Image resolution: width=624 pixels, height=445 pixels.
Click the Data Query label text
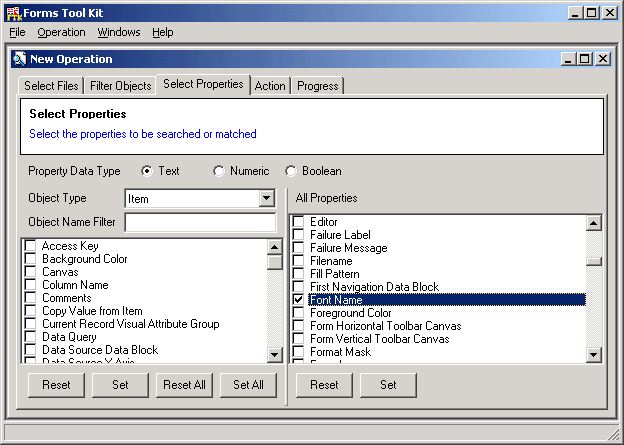click(x=69, y=337)
